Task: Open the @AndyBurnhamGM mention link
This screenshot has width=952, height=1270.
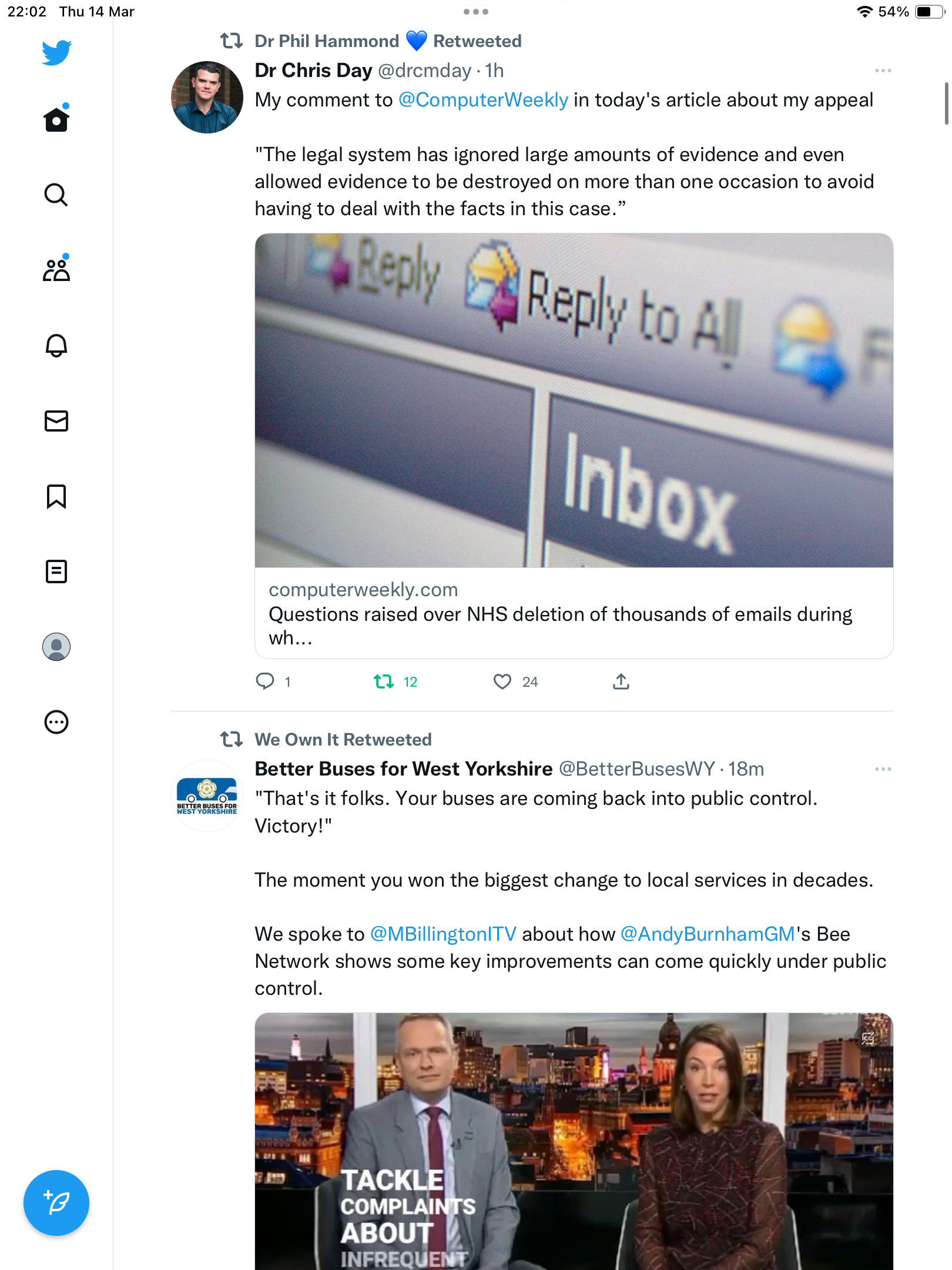Action: tap(708, 934)
